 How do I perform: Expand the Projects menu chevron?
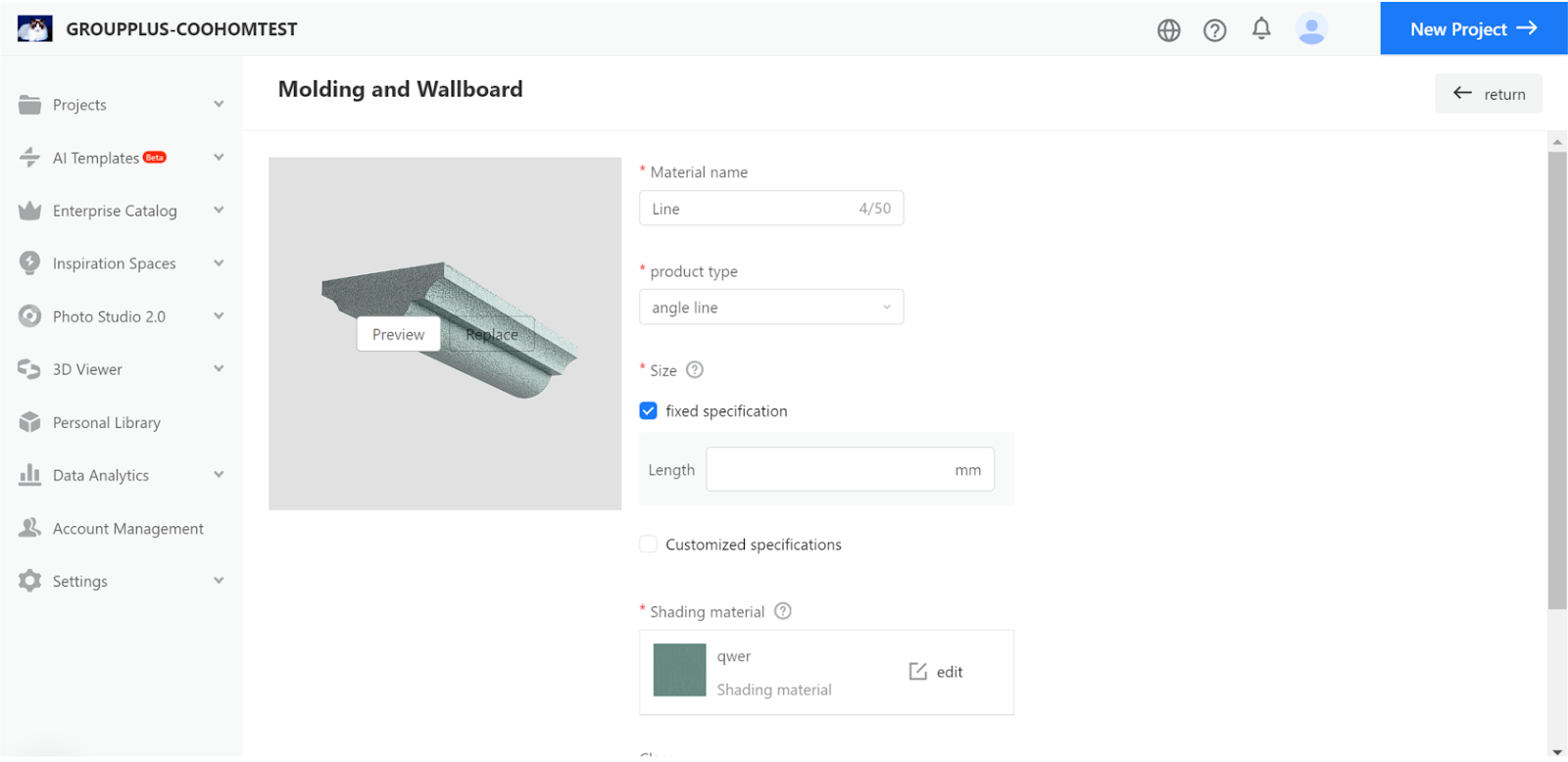pyautogui.click(x=219, y=104)
